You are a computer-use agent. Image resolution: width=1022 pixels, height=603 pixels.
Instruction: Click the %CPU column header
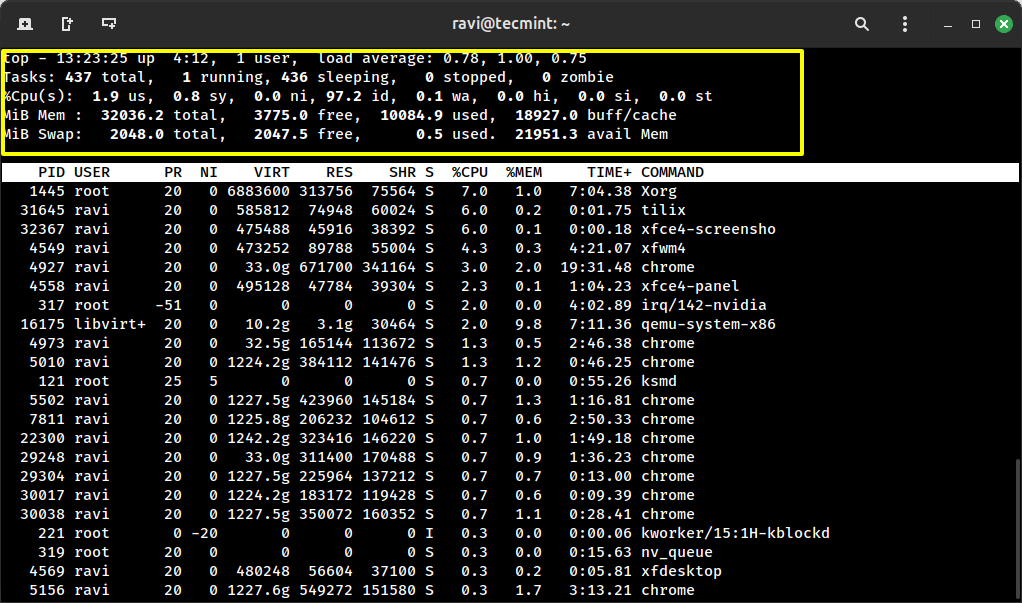469,172
